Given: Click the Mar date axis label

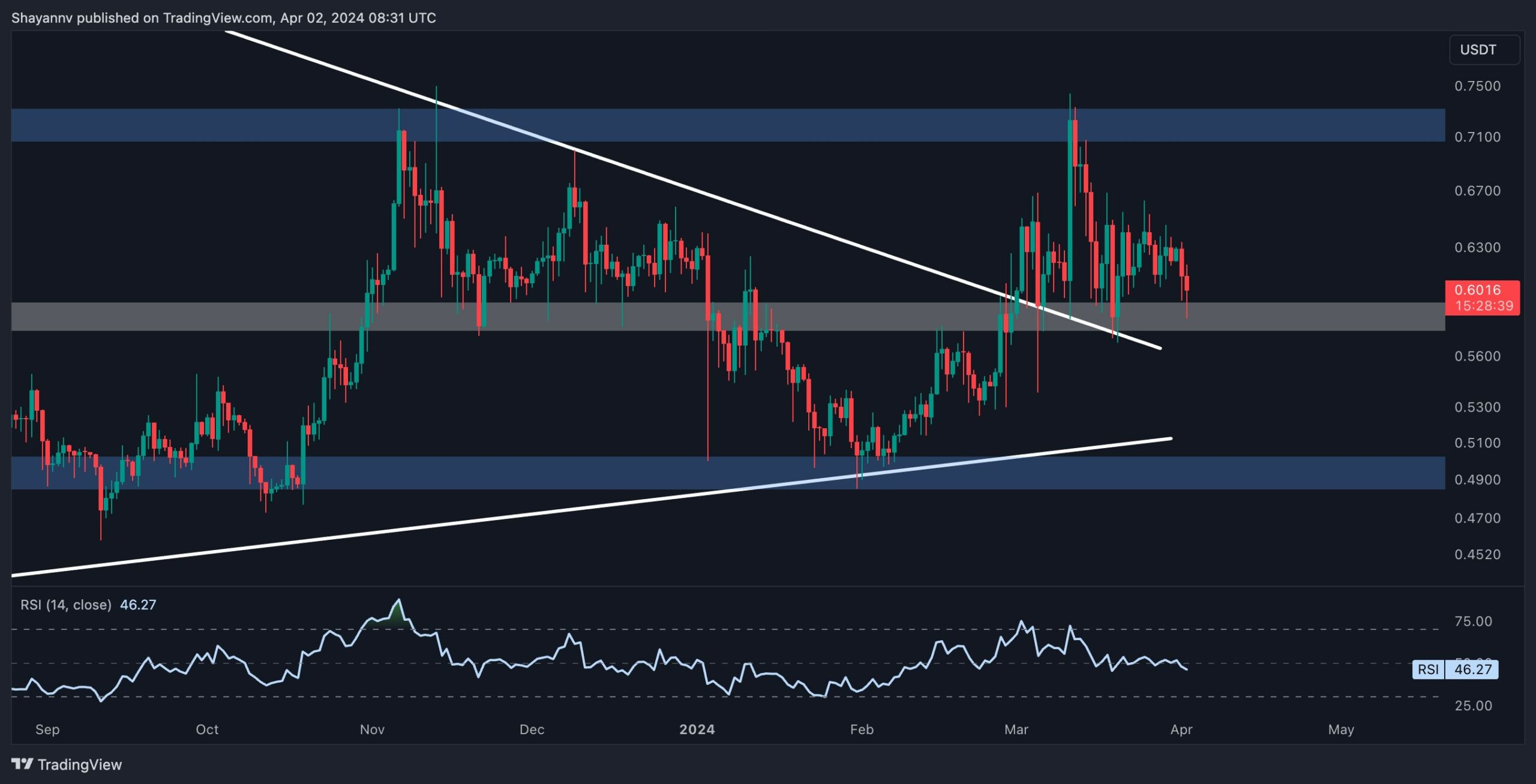Looking at the screenshot, I should click(1016, 729).
